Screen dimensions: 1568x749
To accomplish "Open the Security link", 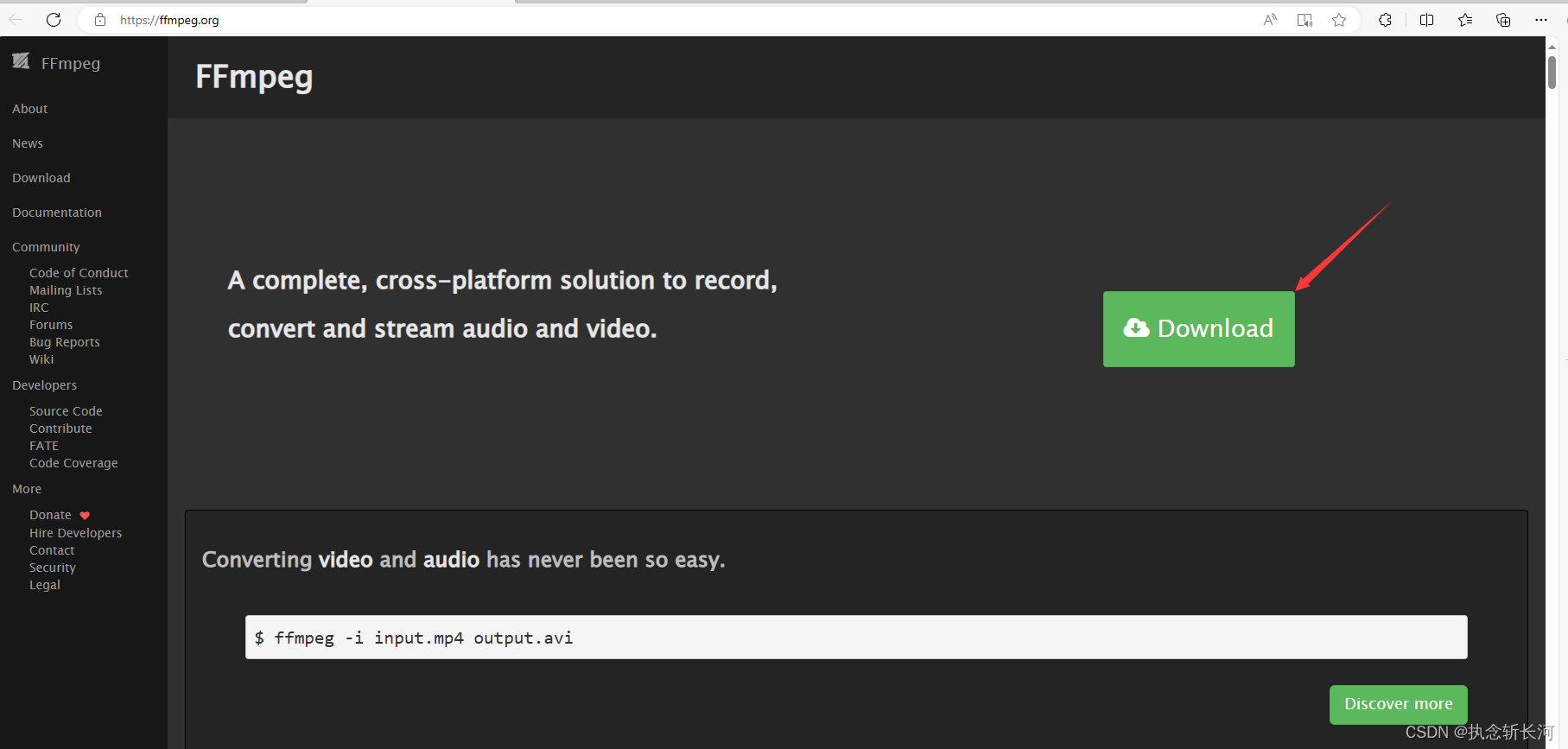I will 53,568.
